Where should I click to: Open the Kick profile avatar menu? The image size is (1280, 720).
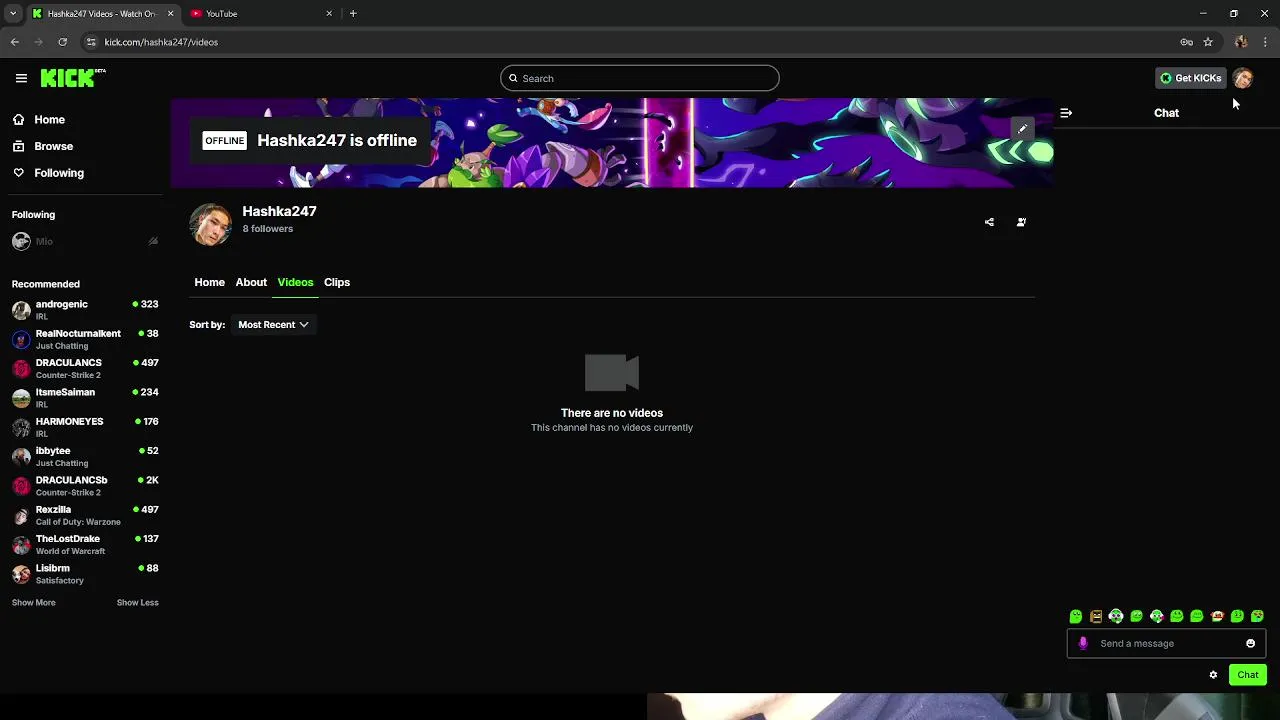pyautogui.click(x=1242, y=78)
